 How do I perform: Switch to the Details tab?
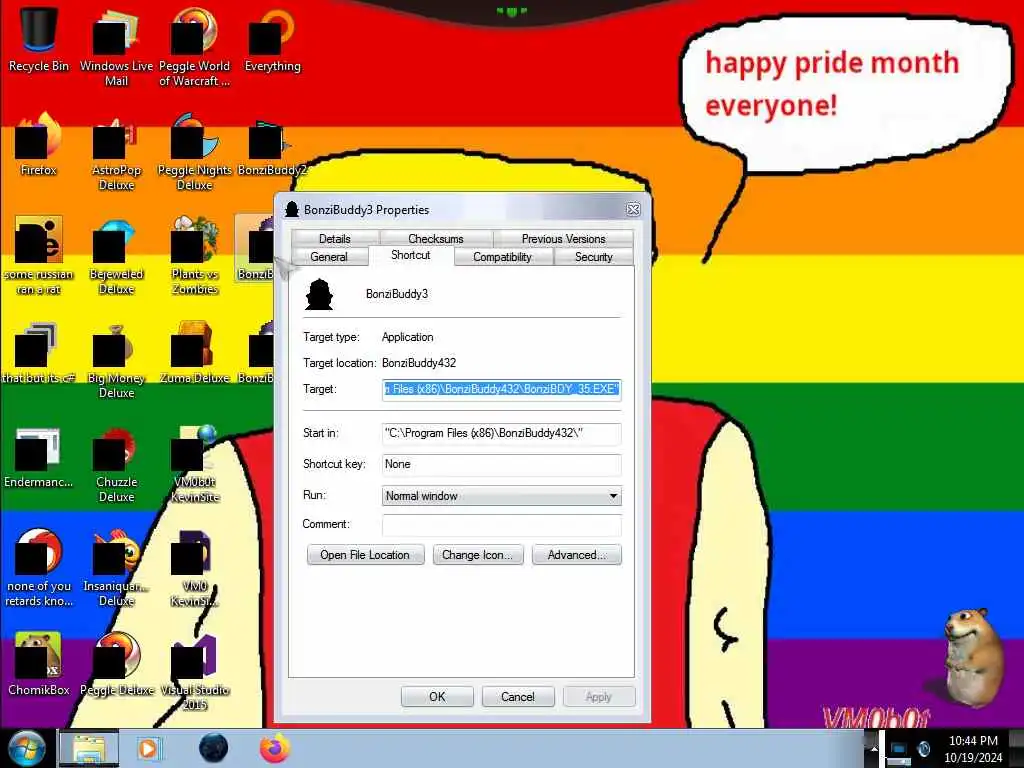[335, 239]
